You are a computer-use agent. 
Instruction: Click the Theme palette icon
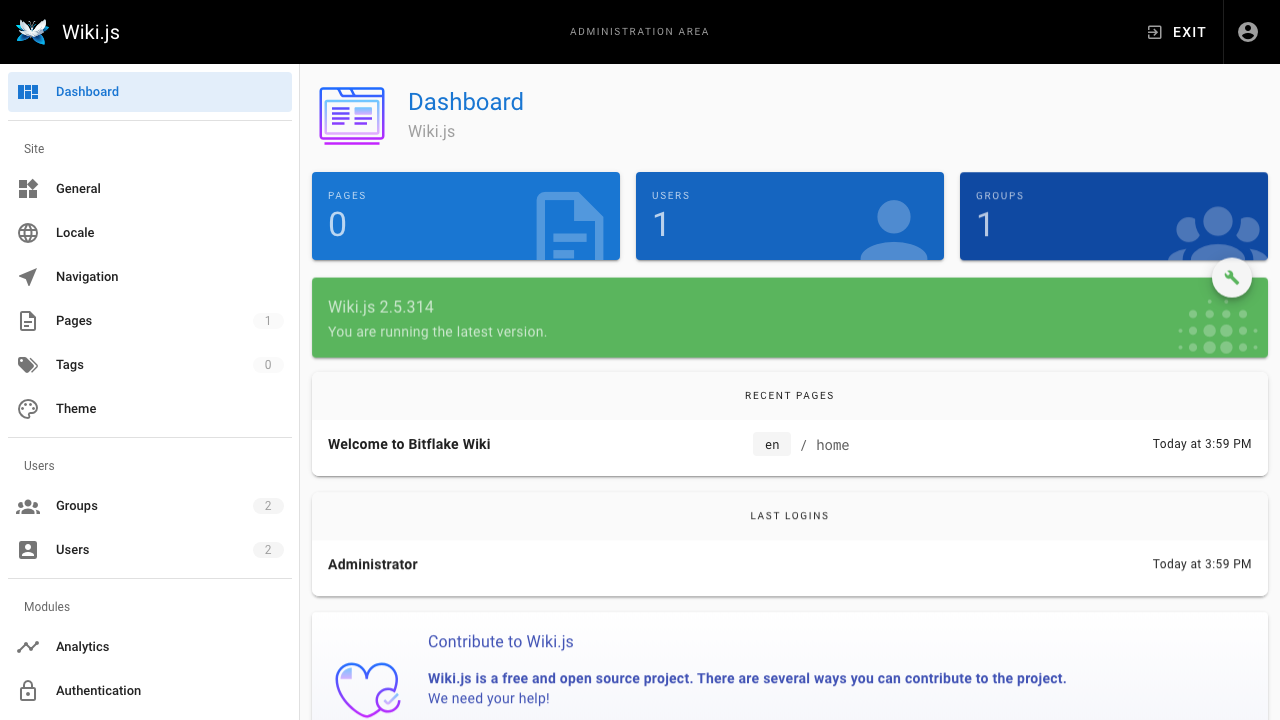coord(28,409)
